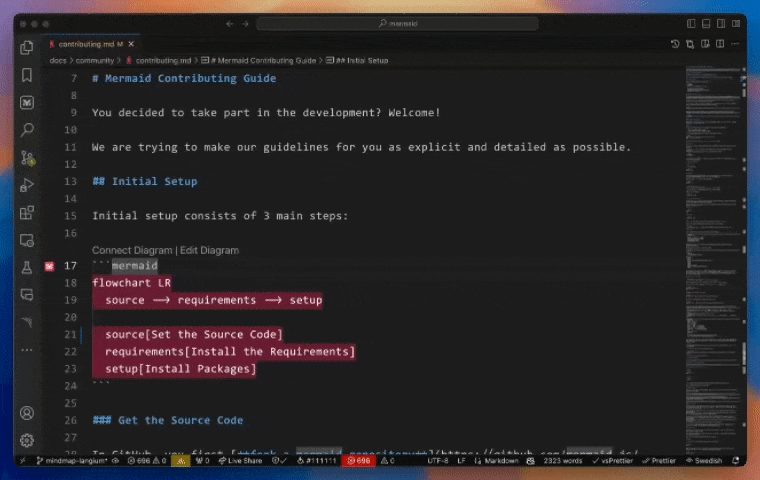Click the Edit Diagram code lens
Screen dimensions: 760x480
coord(209,250)
